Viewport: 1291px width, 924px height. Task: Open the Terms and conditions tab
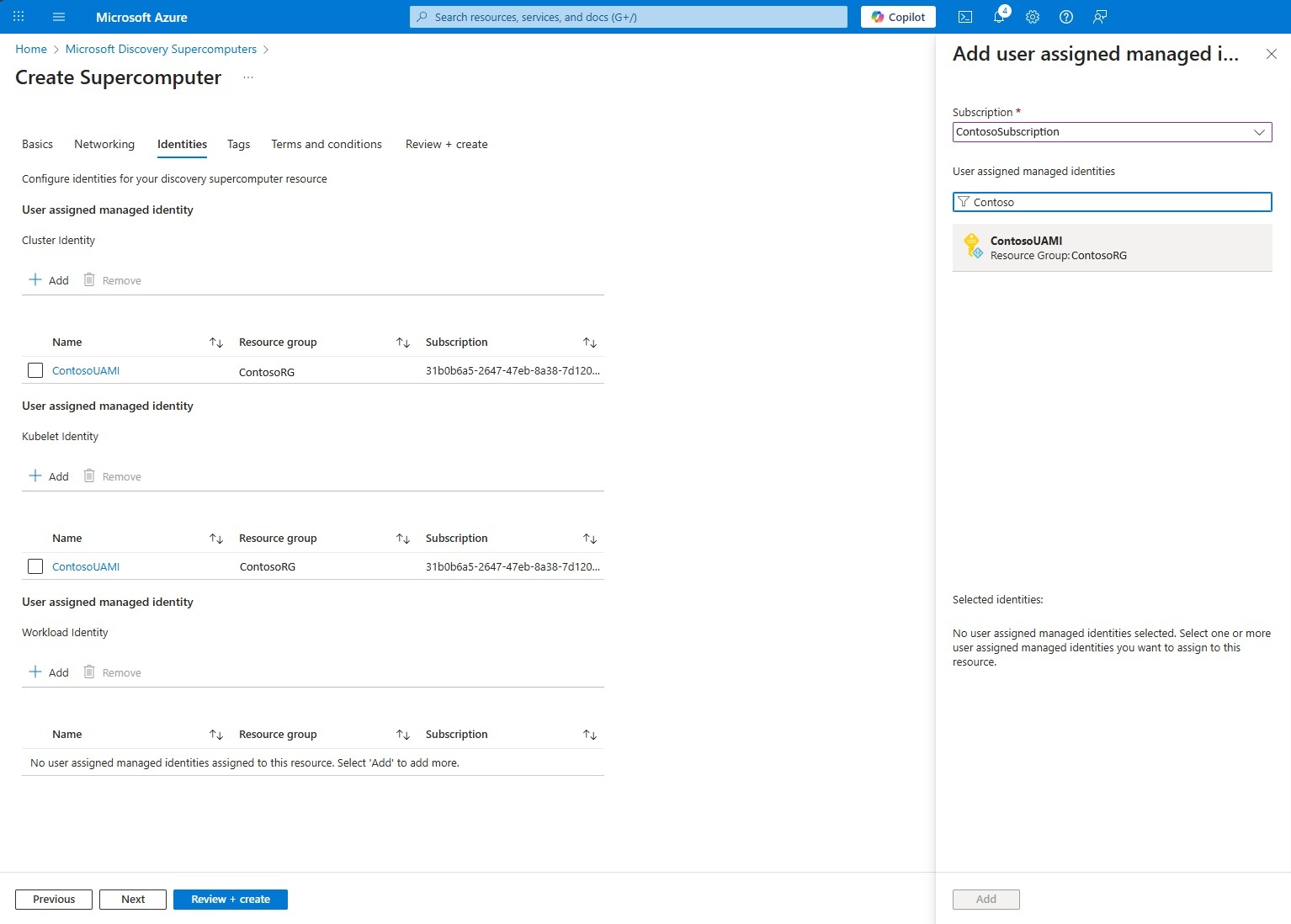coord(327,144)
